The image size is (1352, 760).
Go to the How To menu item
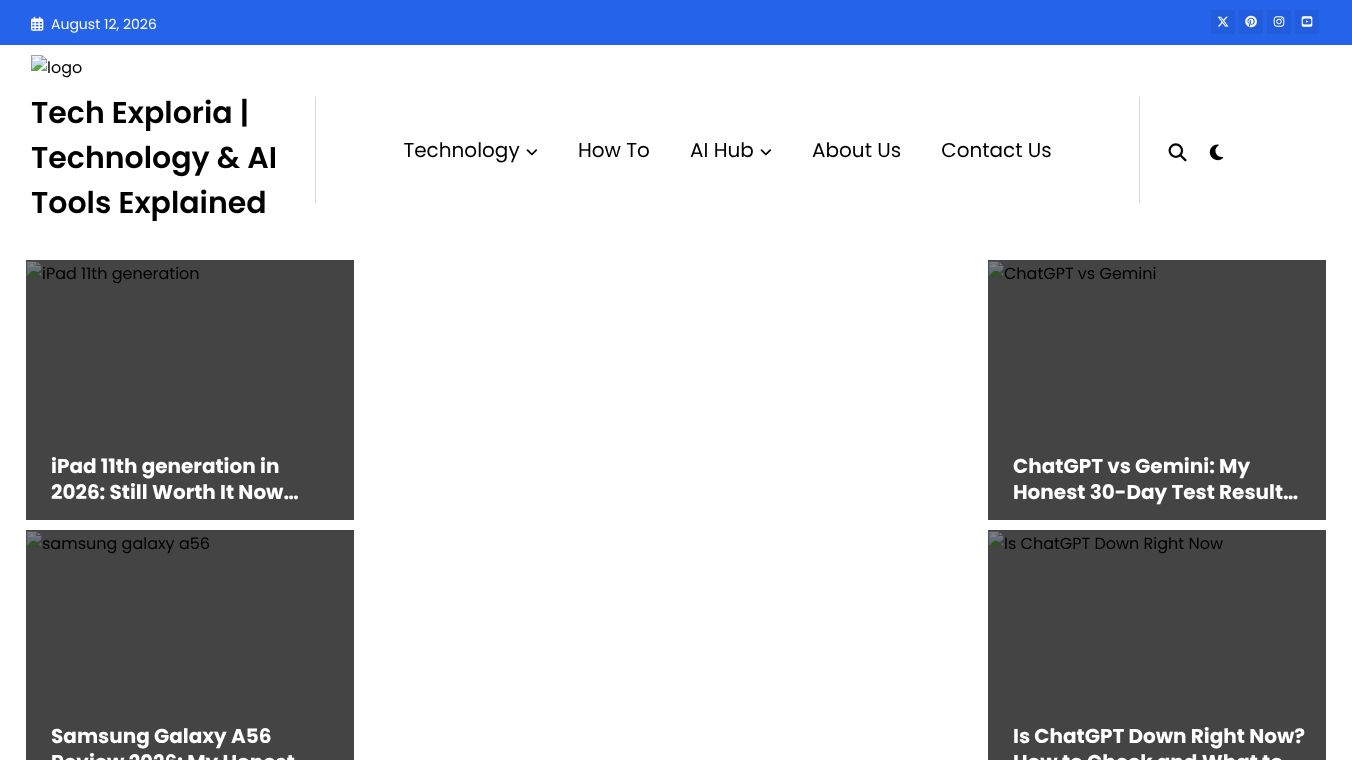click(x=614, y=150)
